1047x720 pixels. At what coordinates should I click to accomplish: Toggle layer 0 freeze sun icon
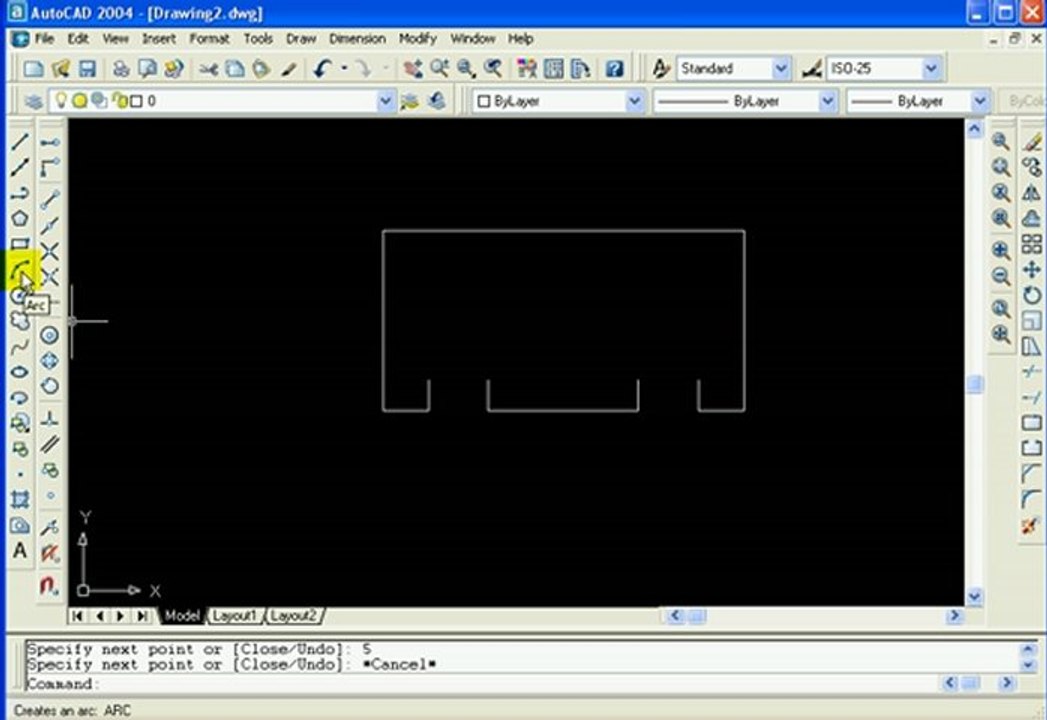point(79,101)
